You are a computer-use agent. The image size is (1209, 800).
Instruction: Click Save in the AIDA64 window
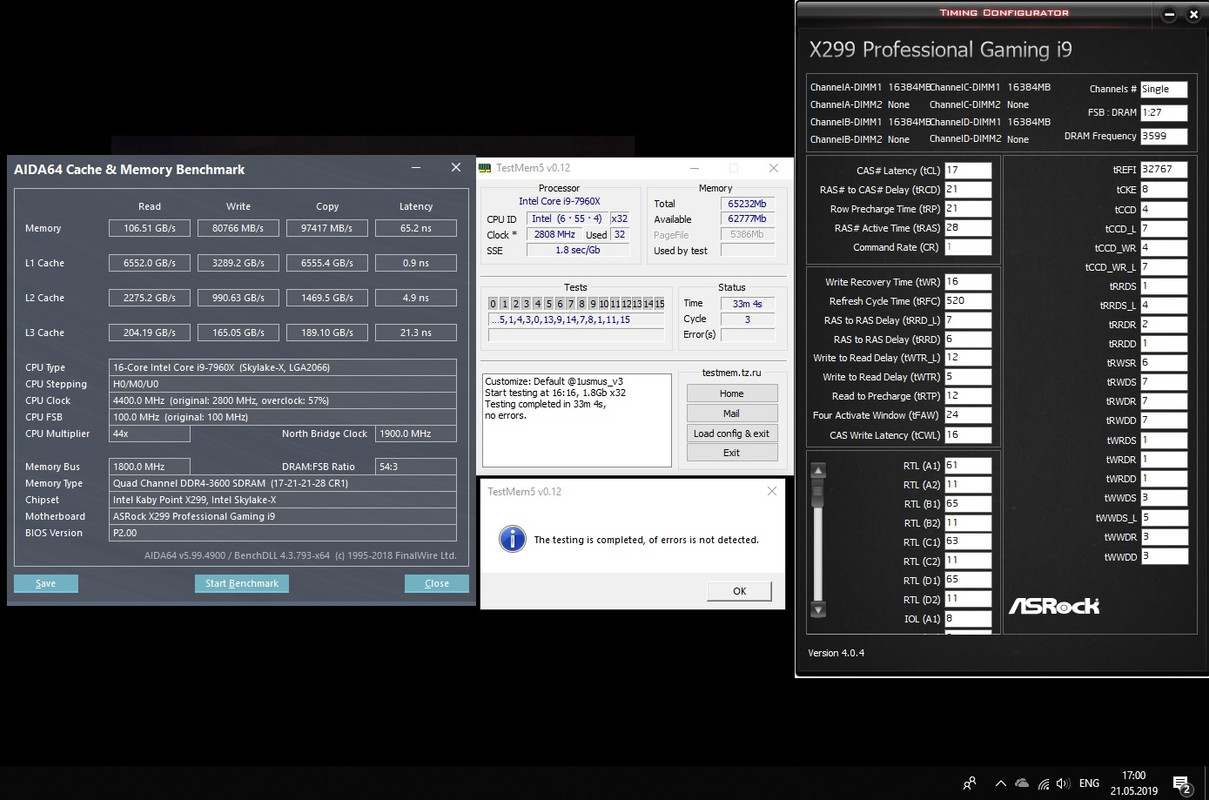[x=46, y=583]
